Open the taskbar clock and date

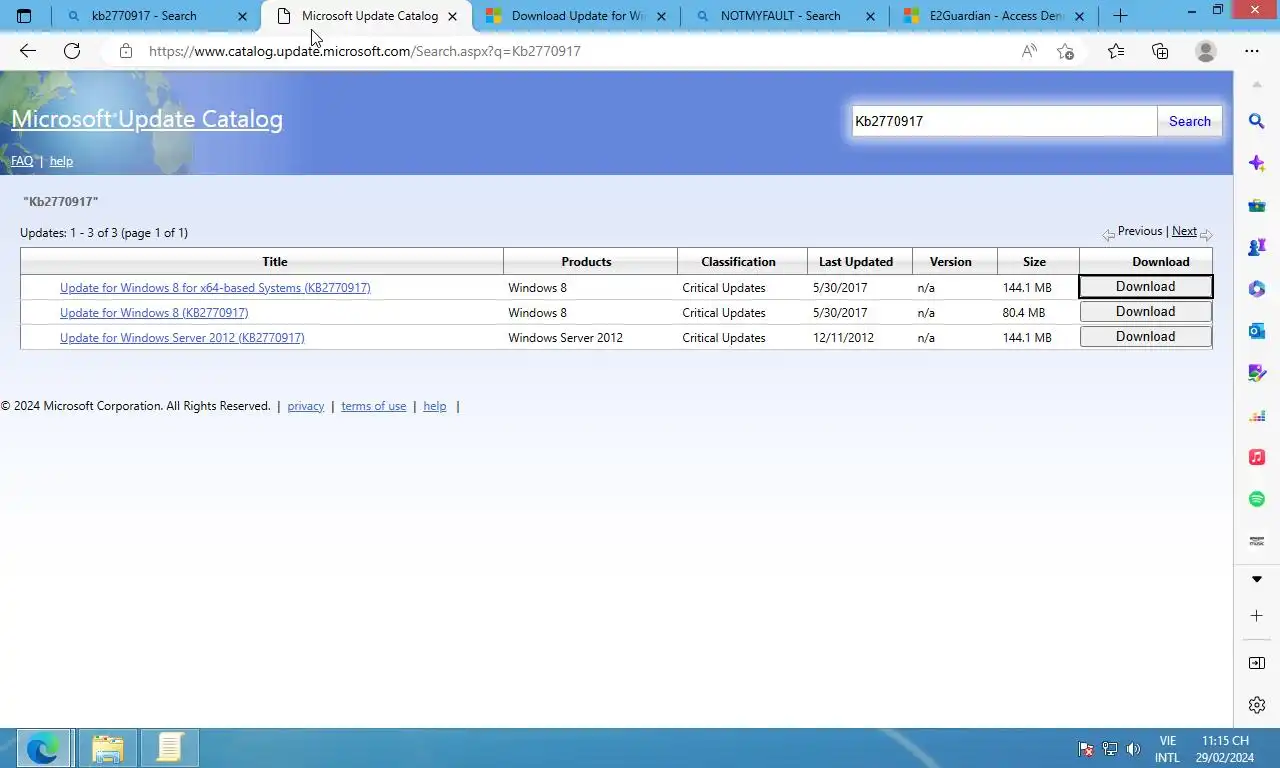1226,749
